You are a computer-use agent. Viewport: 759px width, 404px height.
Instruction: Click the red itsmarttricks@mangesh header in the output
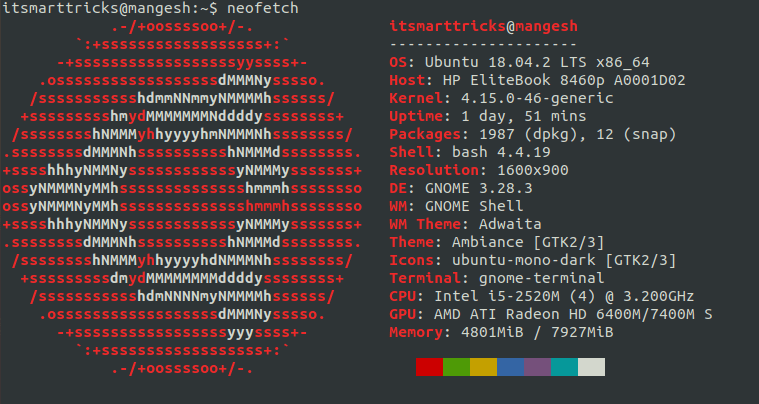[x=473, y=26]
